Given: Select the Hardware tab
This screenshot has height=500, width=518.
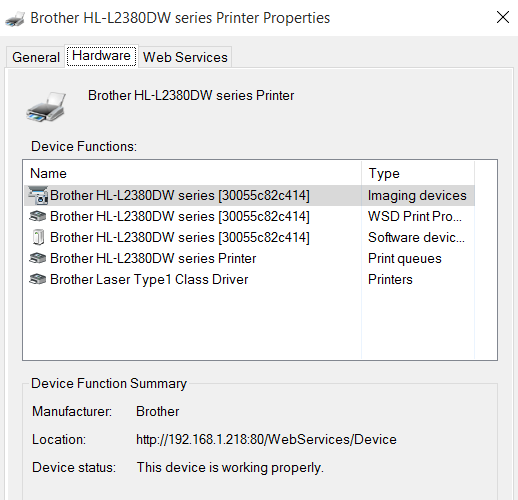Looking at the screenshot, I should [x=101, y=56].
